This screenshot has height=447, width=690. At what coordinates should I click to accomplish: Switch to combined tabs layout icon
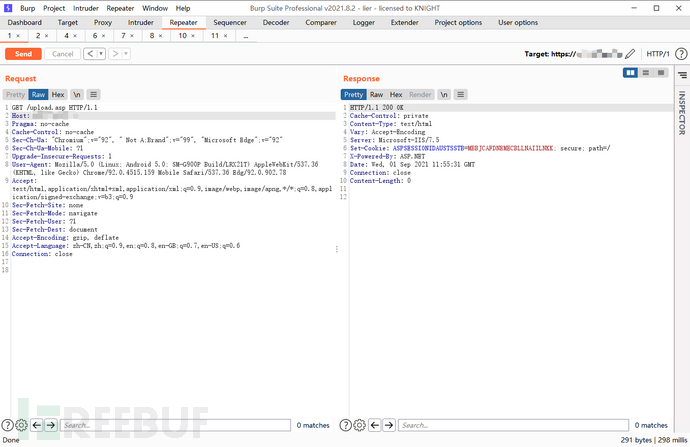point(661,73)
